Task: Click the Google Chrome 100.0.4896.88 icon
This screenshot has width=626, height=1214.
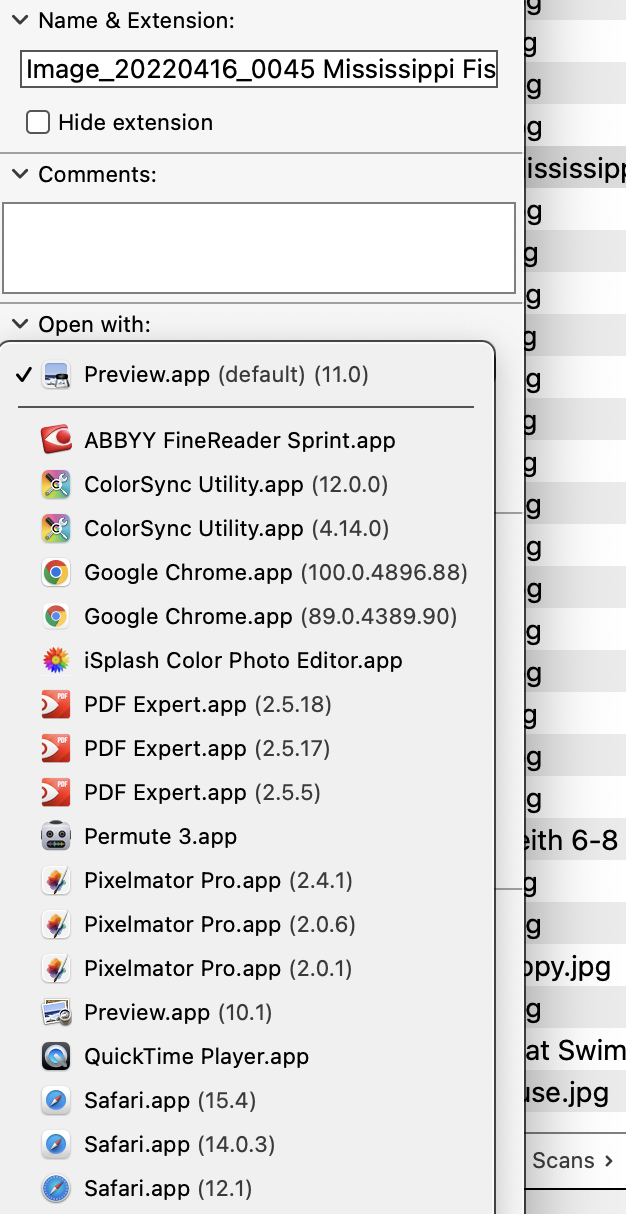Action: point(56,572)
